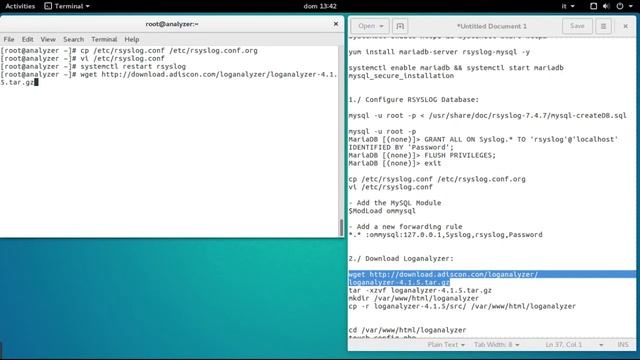
Task: Click the 'mkdir /var/www/html/loganalyzer' line
Action: [413, 298]
